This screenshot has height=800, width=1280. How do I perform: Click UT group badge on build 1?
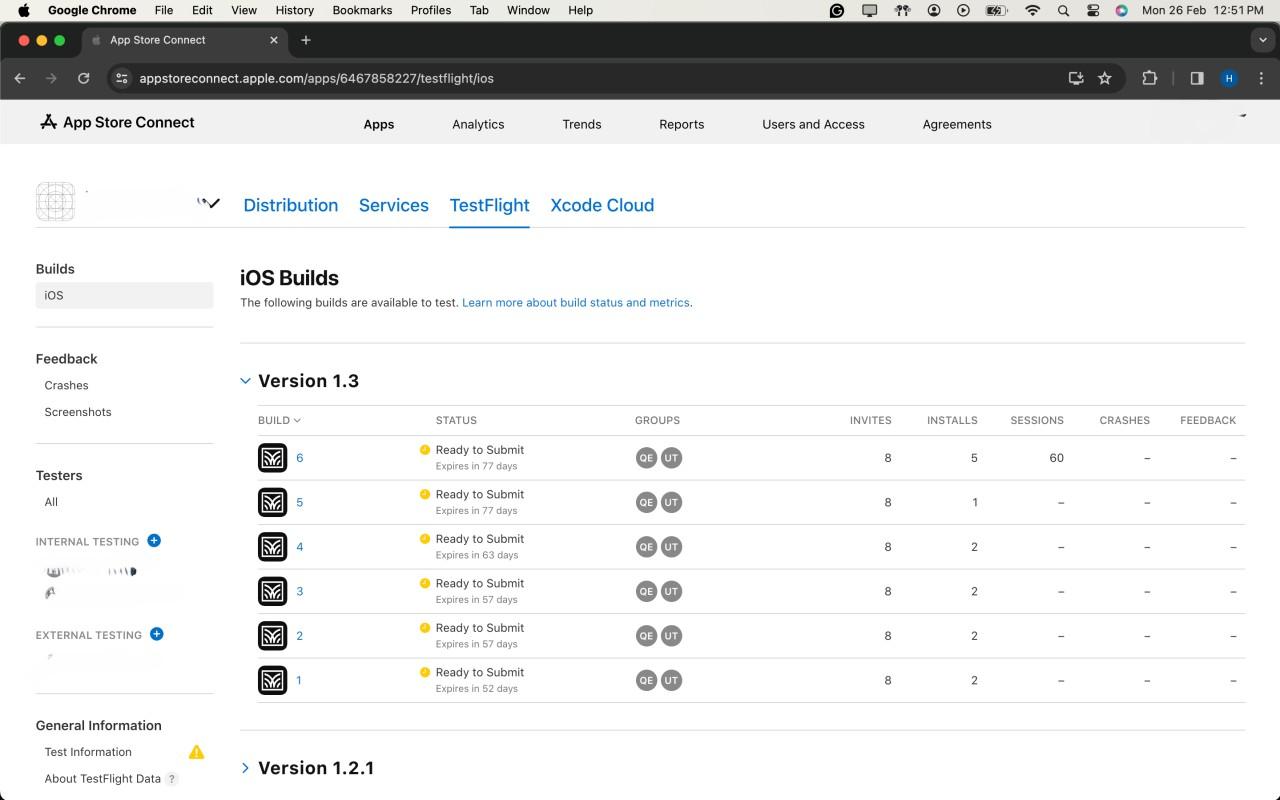point(671,680)
